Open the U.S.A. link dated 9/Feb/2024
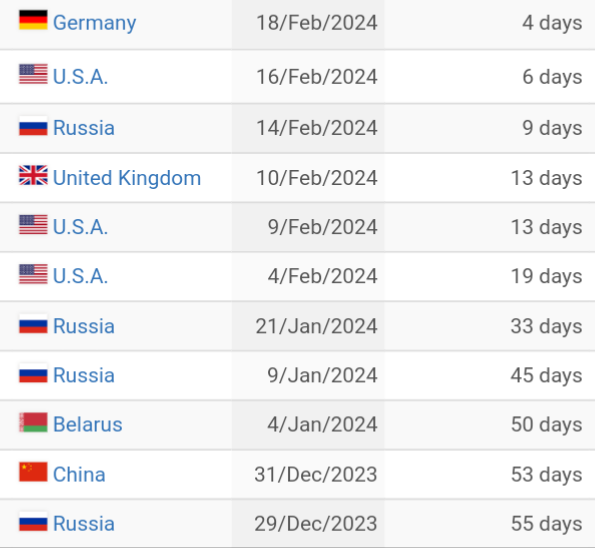Viewport: 595px width, 548px height. click(80, 227)
